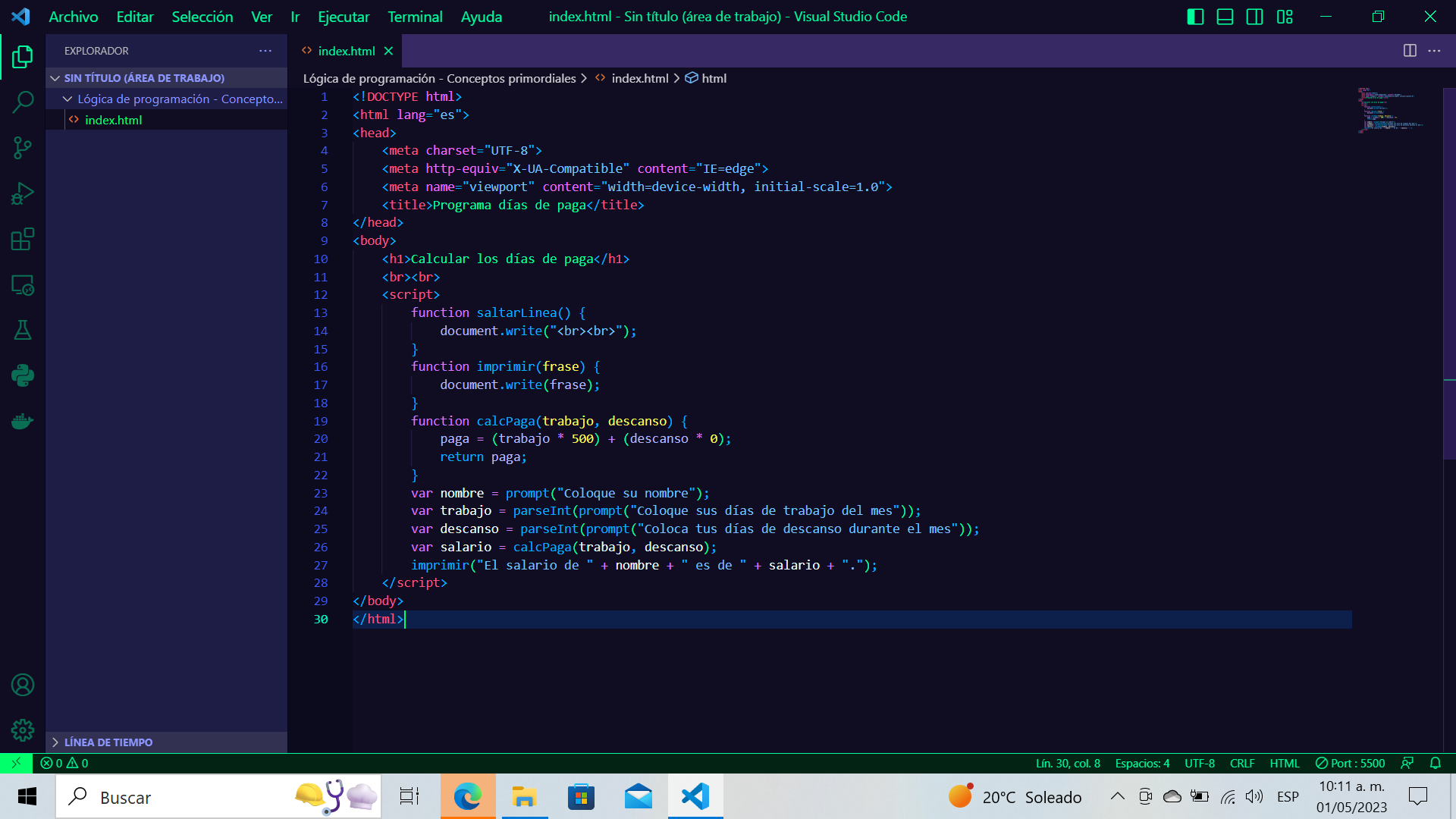This screenshot has width=1456, height=819.
Task: Open the Ejecutar menu
Action: 344,17
